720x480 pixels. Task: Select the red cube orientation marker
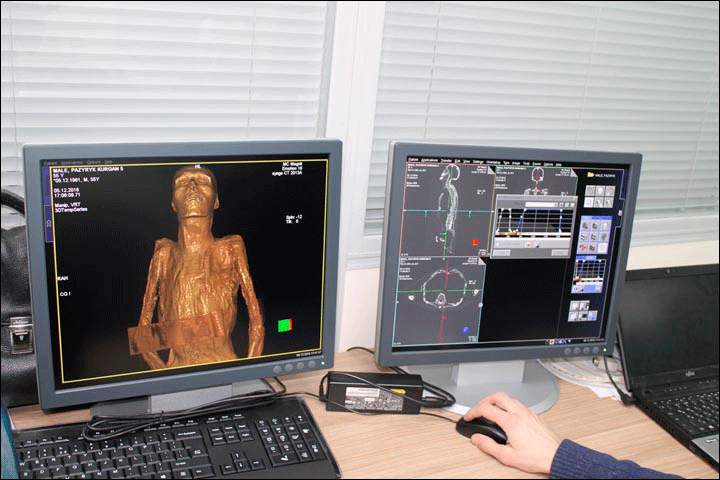tap(475, 242)
